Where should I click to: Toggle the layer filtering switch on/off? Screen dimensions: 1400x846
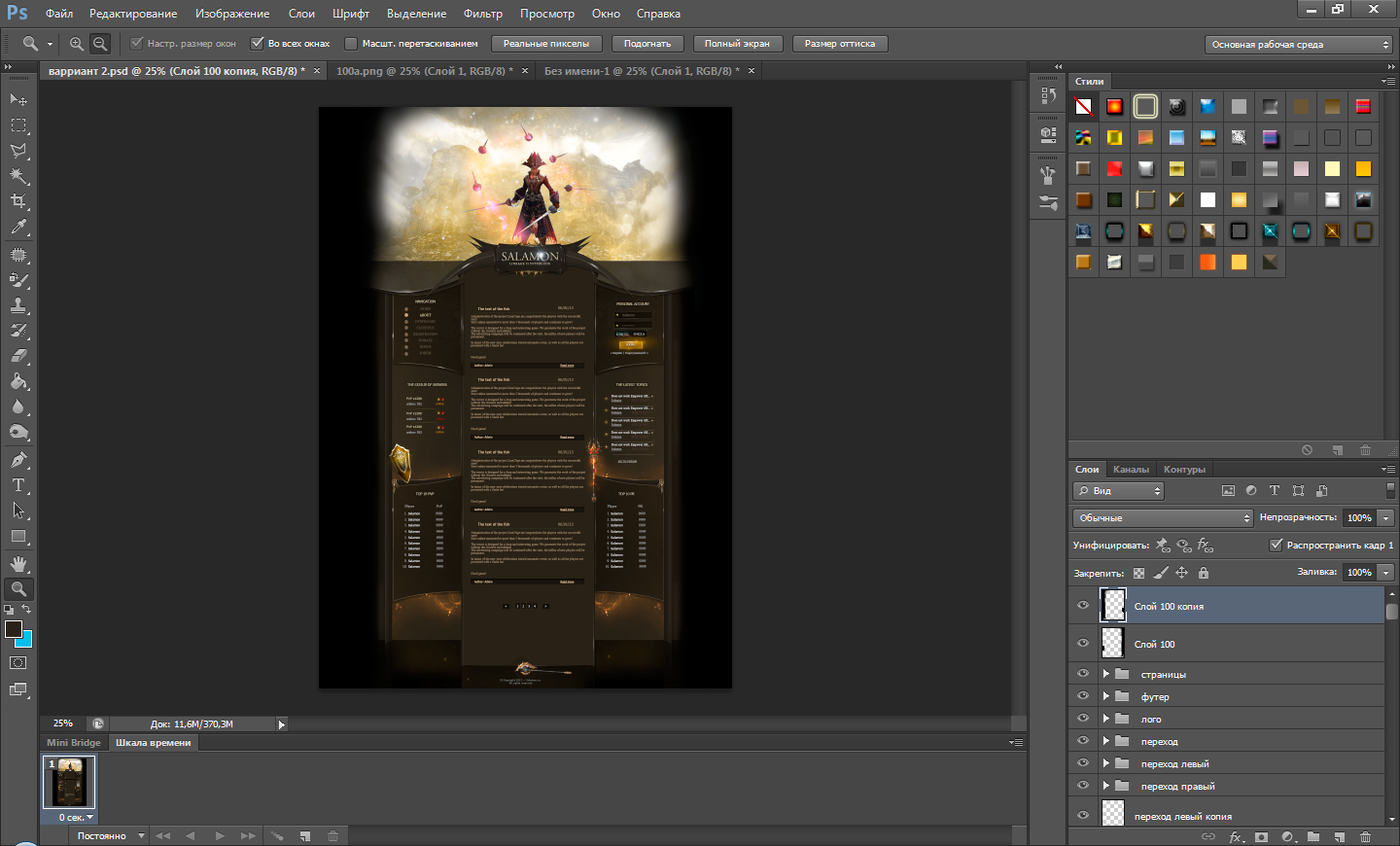1391,490
